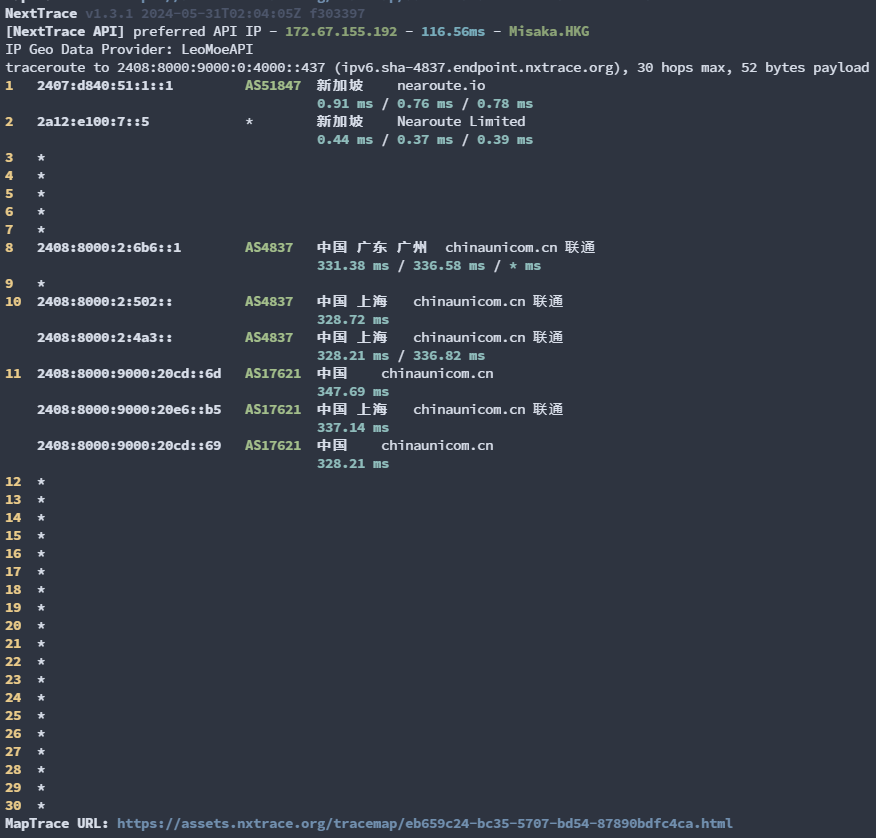Click the 336.58 ms latency on hop 8
This screenshot has height=838, width=876.
tap(449, 265)
